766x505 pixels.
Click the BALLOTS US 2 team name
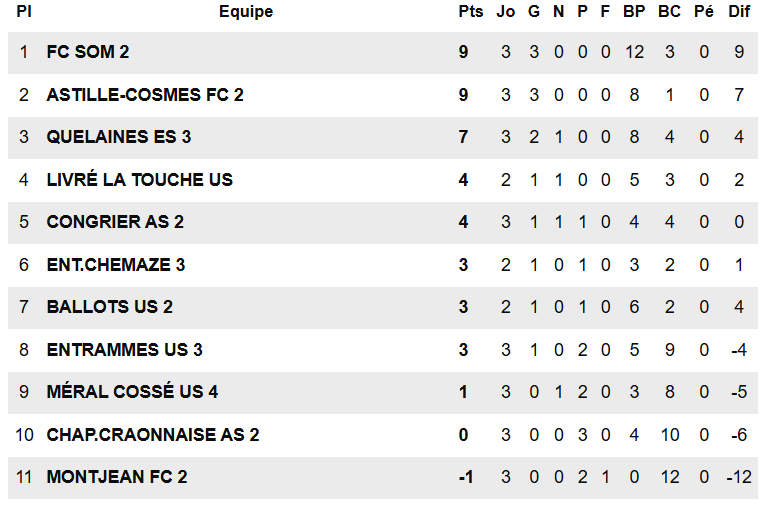(x=109, y=307)
